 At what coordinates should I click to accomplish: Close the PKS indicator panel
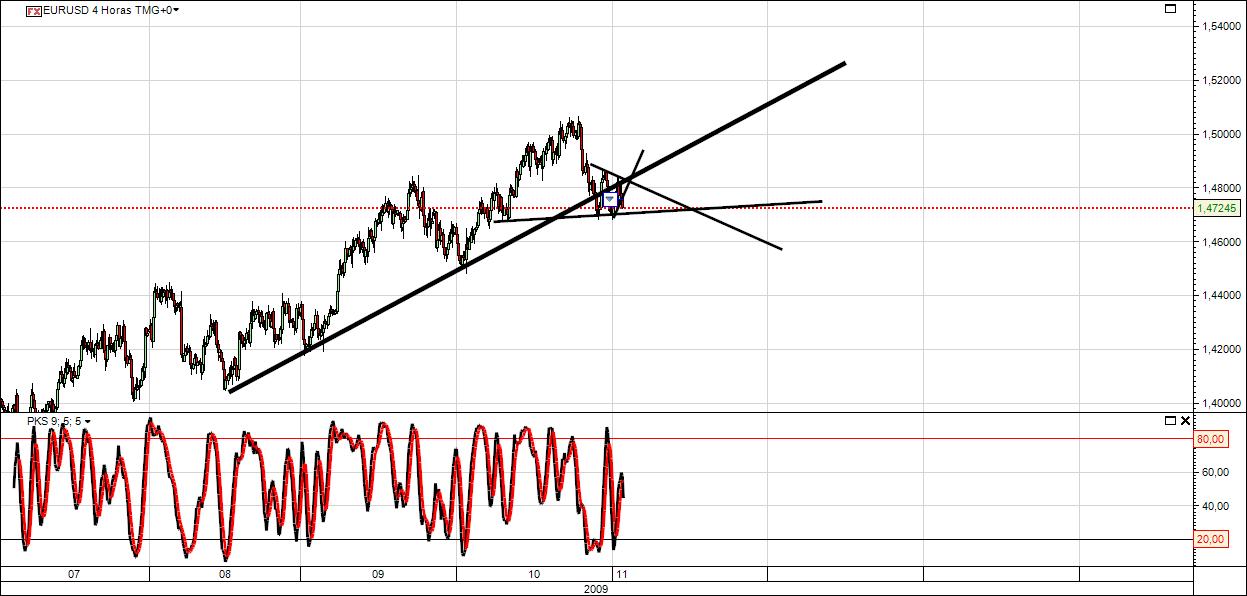(x=1186, y=421)
